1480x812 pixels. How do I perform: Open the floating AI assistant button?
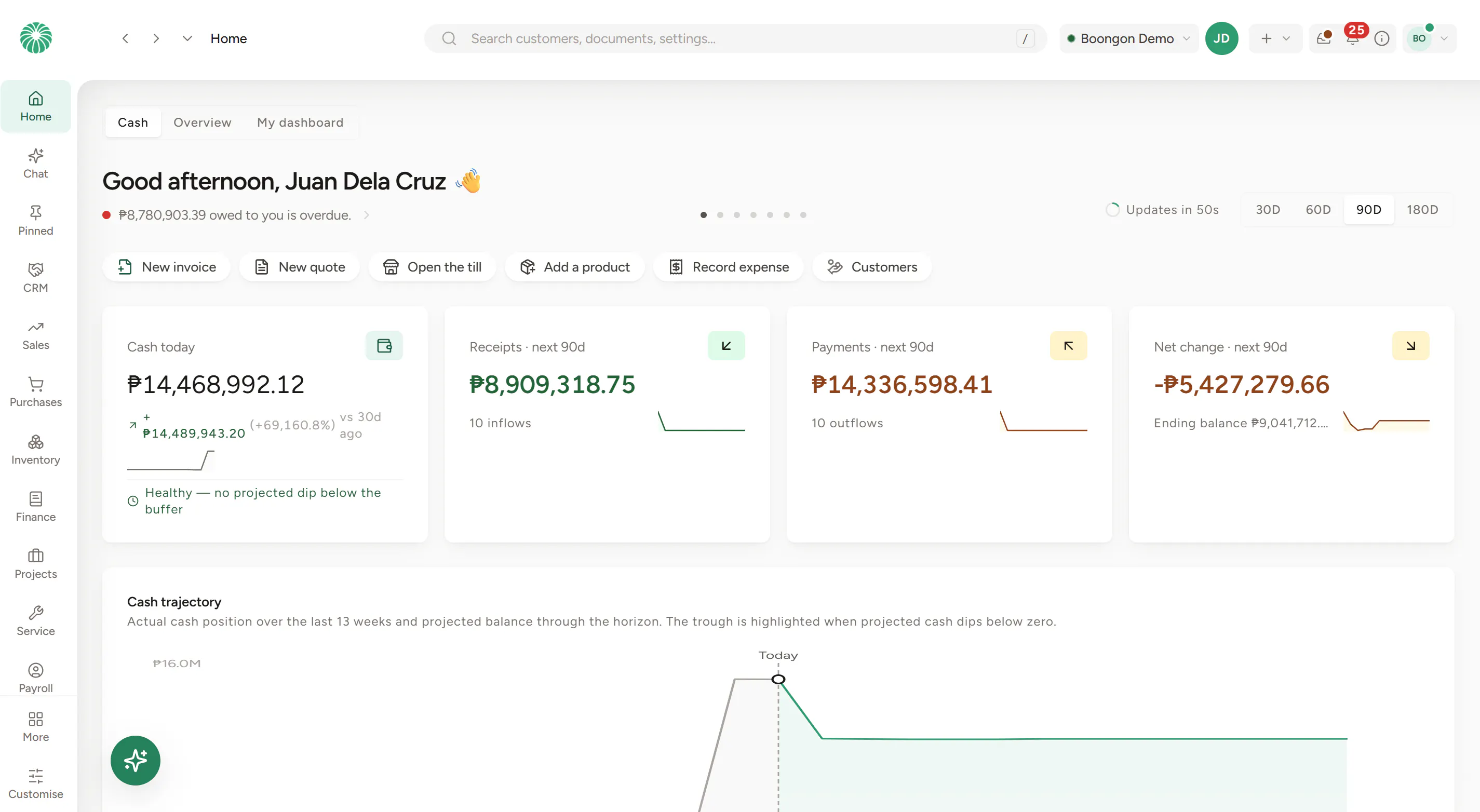(136, 760)
